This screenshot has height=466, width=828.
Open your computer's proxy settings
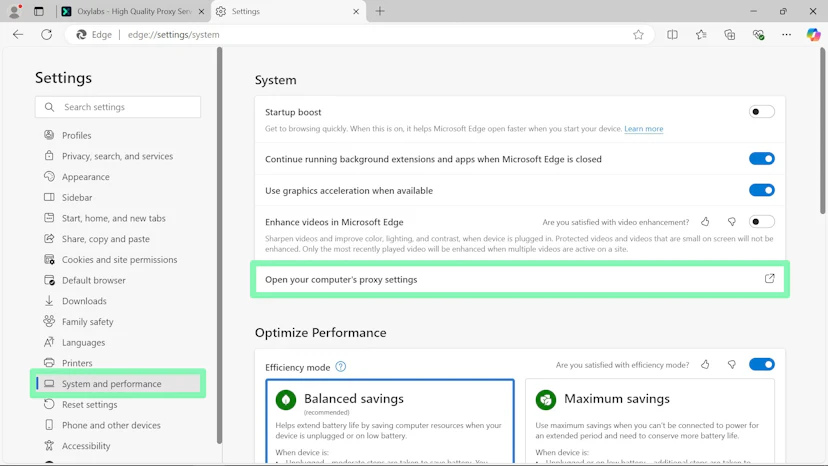pos(520,279)
